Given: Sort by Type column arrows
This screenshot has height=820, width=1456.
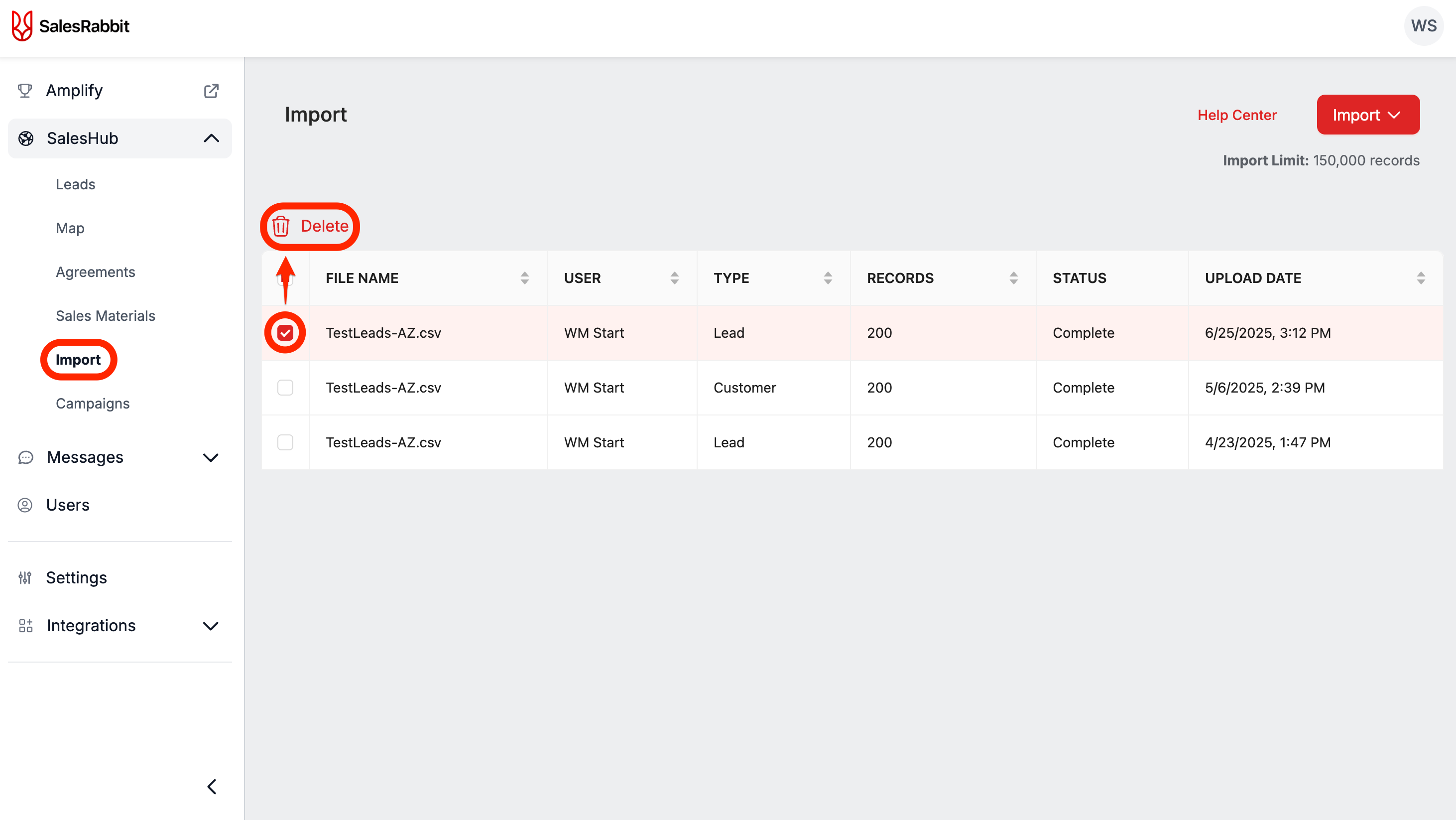Looking at the screenshot, I should (828, 277).
